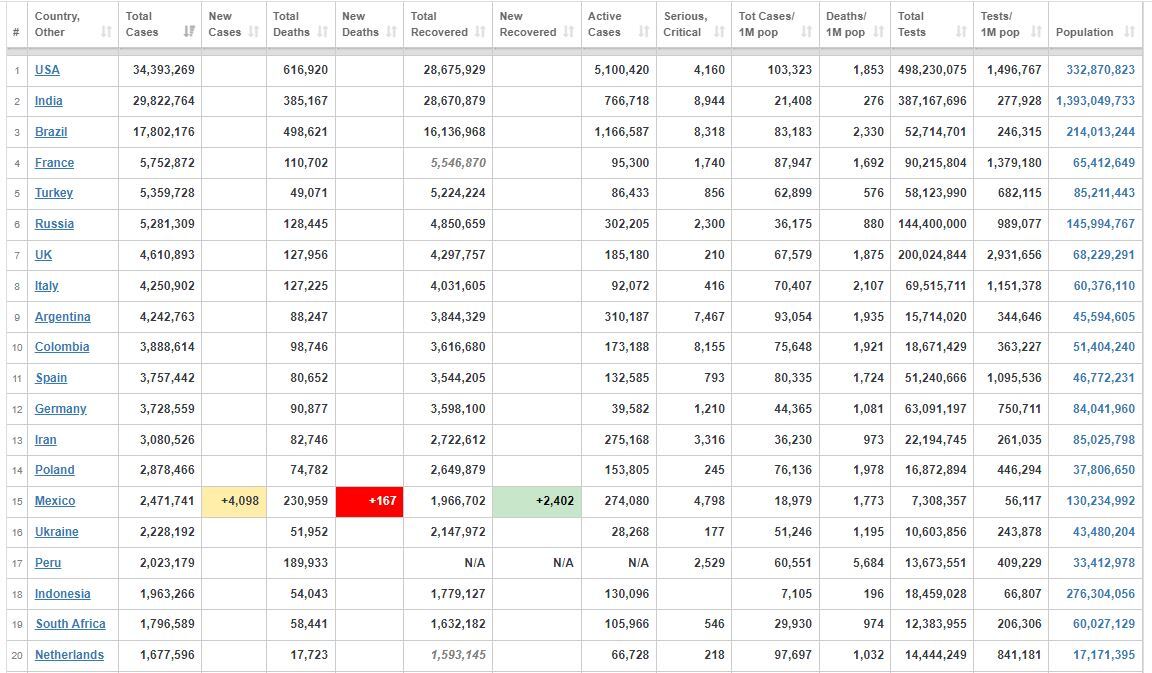Select Turkey total deaths value 49,071
Viewport: 1152px width, 673px height.
(309, 192)
